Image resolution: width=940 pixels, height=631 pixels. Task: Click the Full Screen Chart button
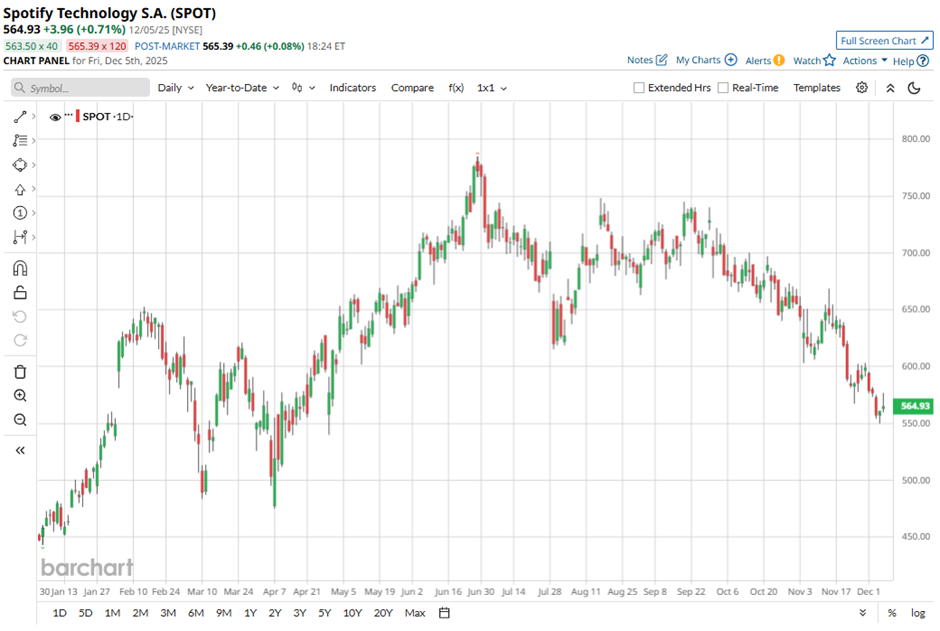[884, 40]
